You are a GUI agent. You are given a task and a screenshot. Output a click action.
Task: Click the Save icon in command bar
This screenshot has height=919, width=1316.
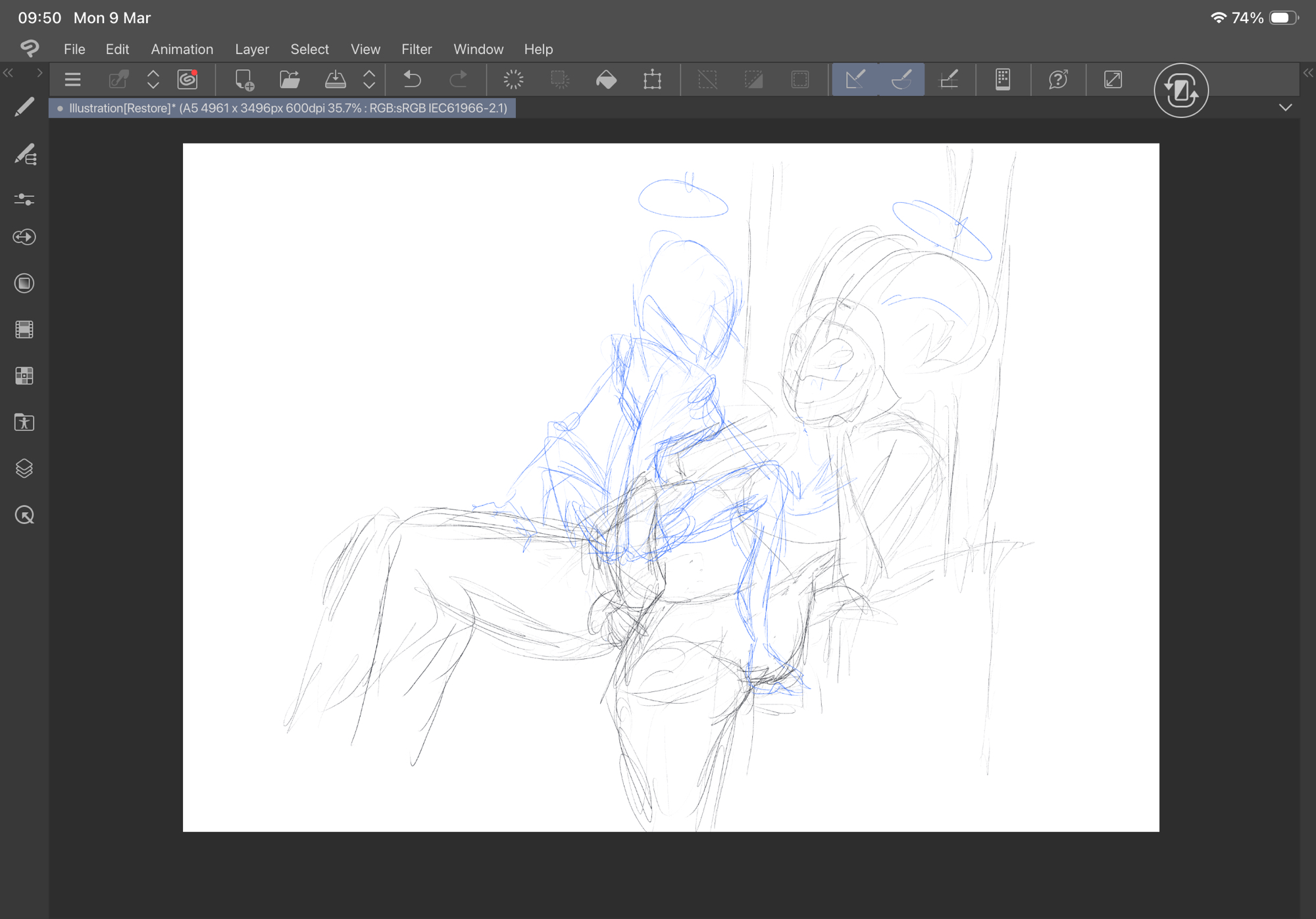(336, 80)
